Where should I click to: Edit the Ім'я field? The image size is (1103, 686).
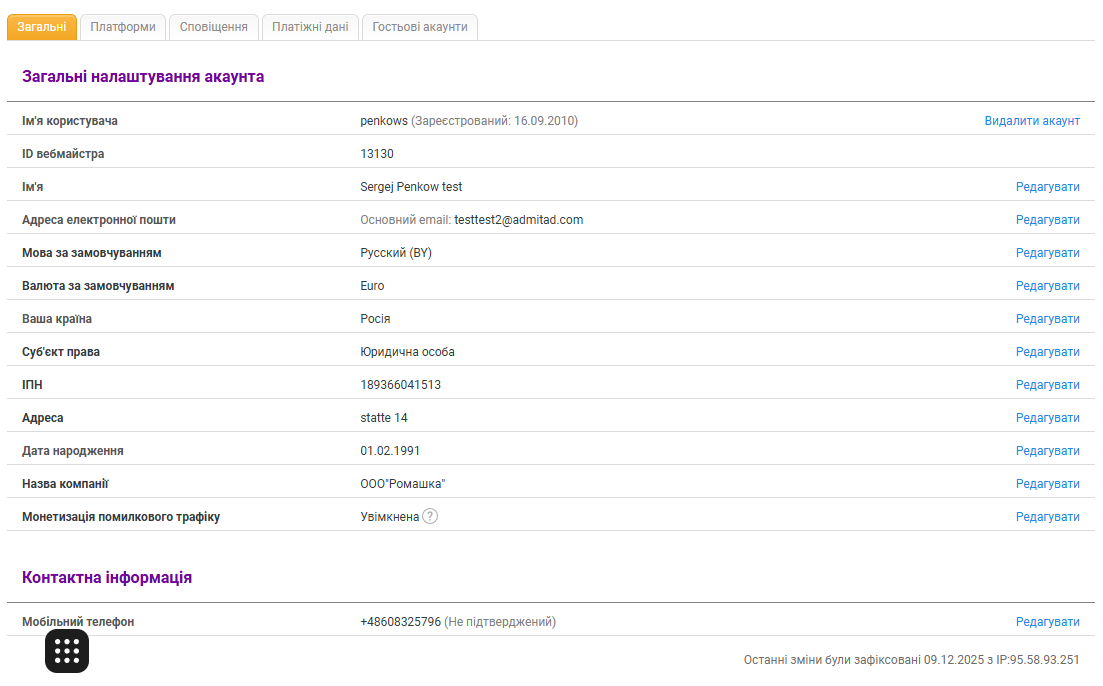[x=1047, y=187]
